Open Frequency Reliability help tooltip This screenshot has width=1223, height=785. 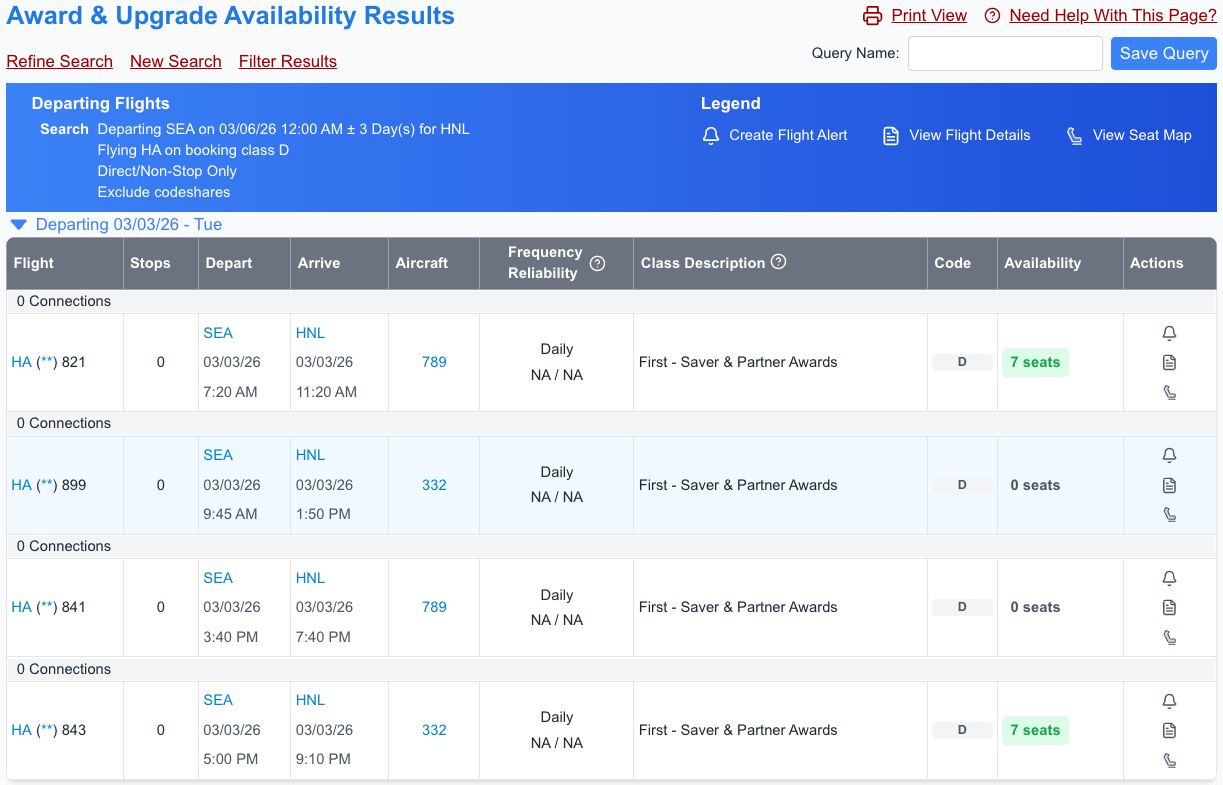597,263
